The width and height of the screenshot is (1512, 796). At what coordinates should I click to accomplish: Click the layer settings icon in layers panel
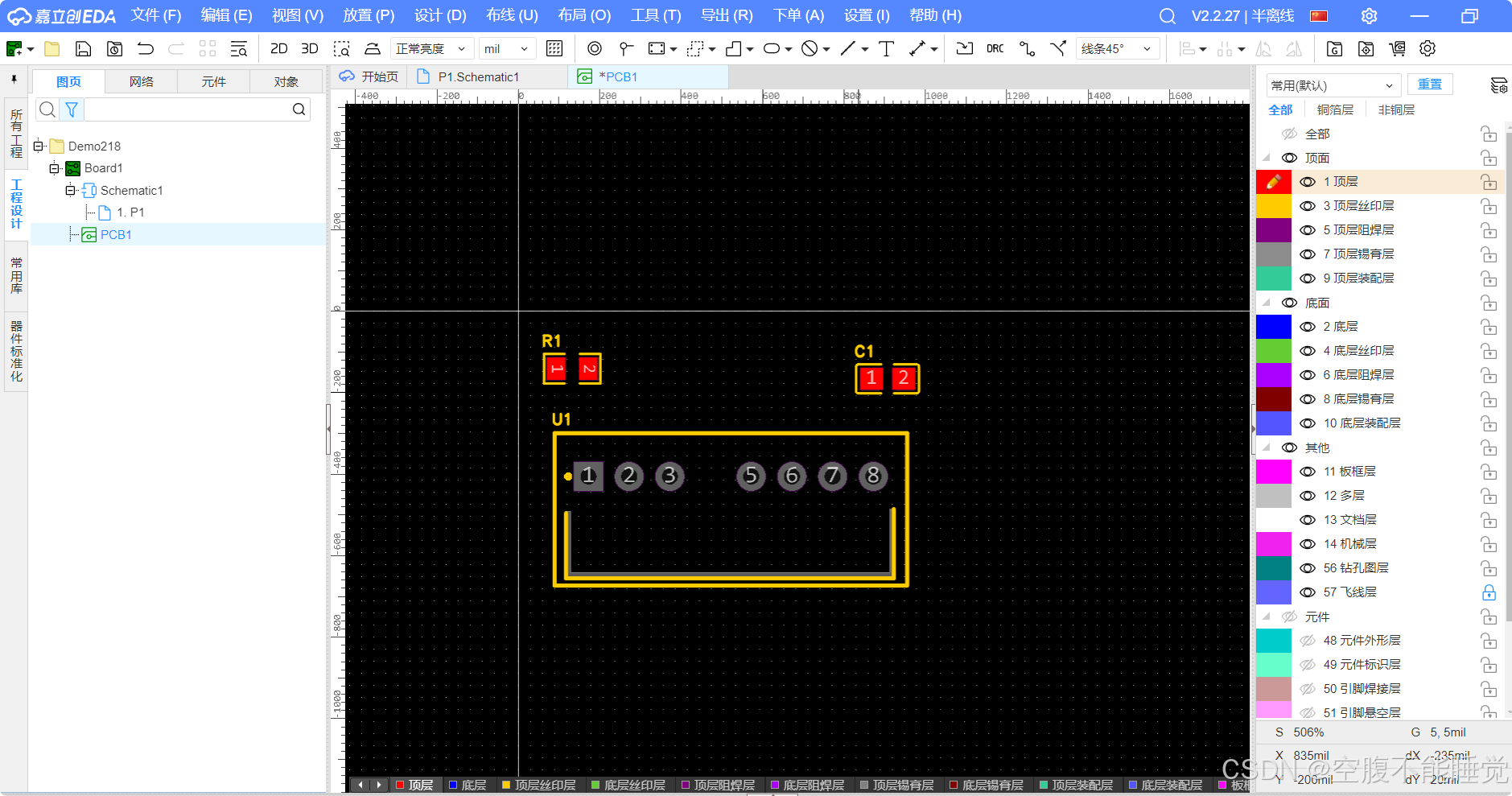tap(1498, 85)
